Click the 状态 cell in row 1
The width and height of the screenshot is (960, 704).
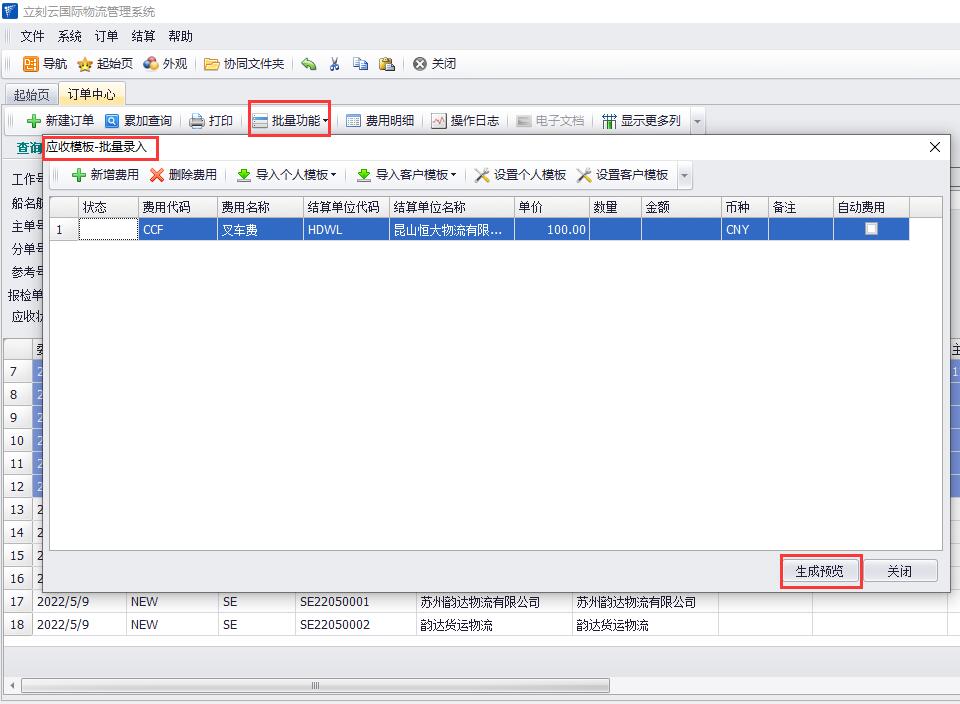click(108, 229)
